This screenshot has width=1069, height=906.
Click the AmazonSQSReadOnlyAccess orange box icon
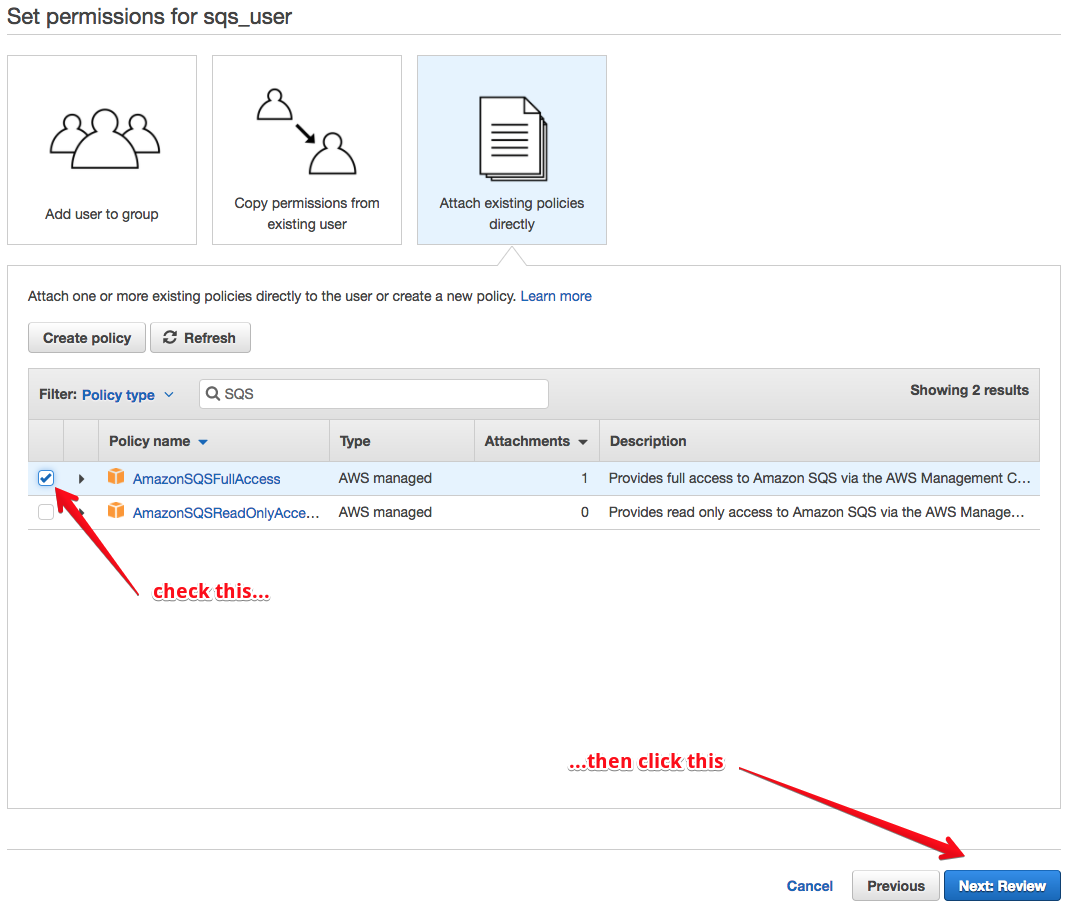pyautogui.click(x=116, y=511)
